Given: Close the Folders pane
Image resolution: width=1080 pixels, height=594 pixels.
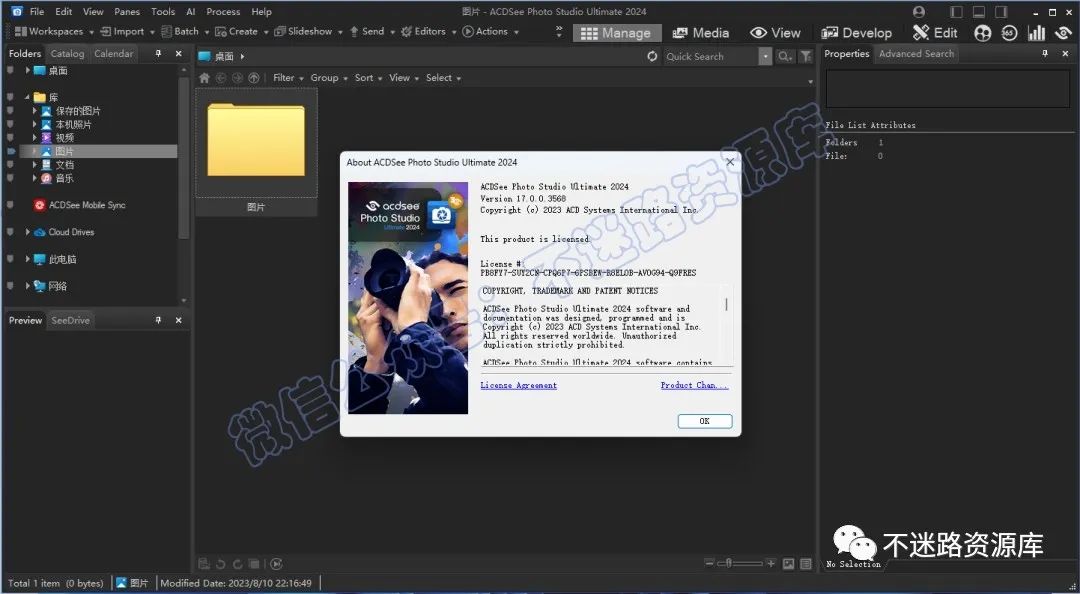Looking at the screenshot, I should (179, 53).
